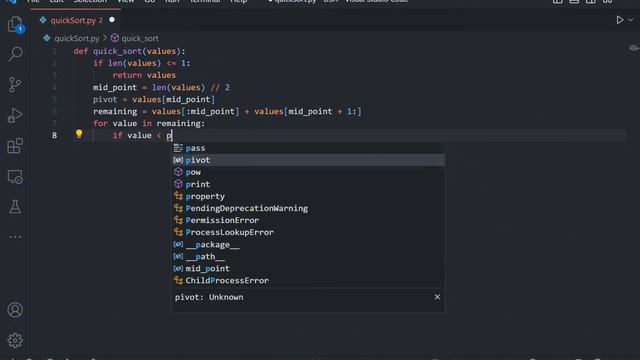Select the '__path__' suggestion
Image resolution: width=640 pixels, height=360 pixels.
[308, 256]
